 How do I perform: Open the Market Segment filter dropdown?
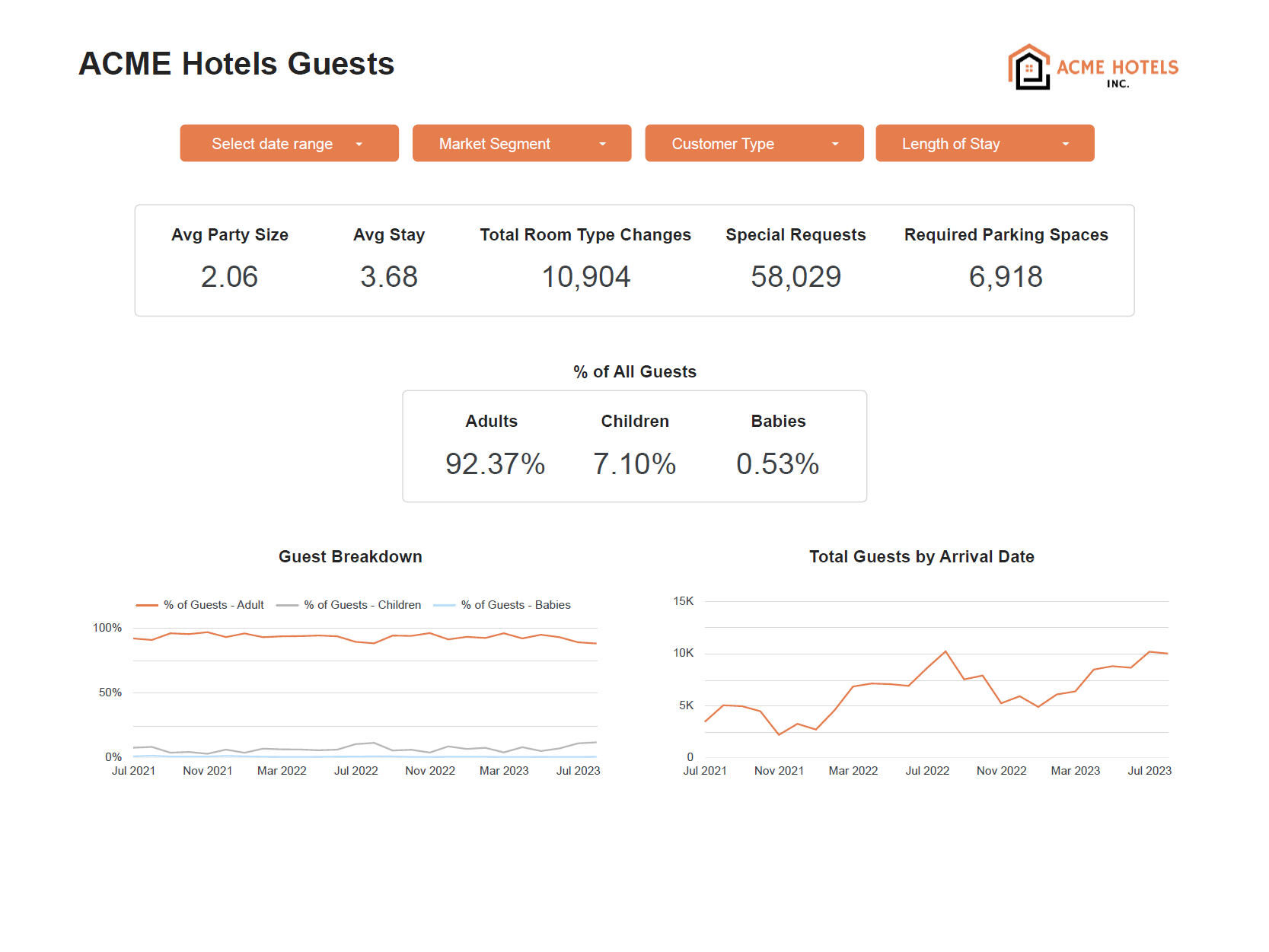coord(521,143)
